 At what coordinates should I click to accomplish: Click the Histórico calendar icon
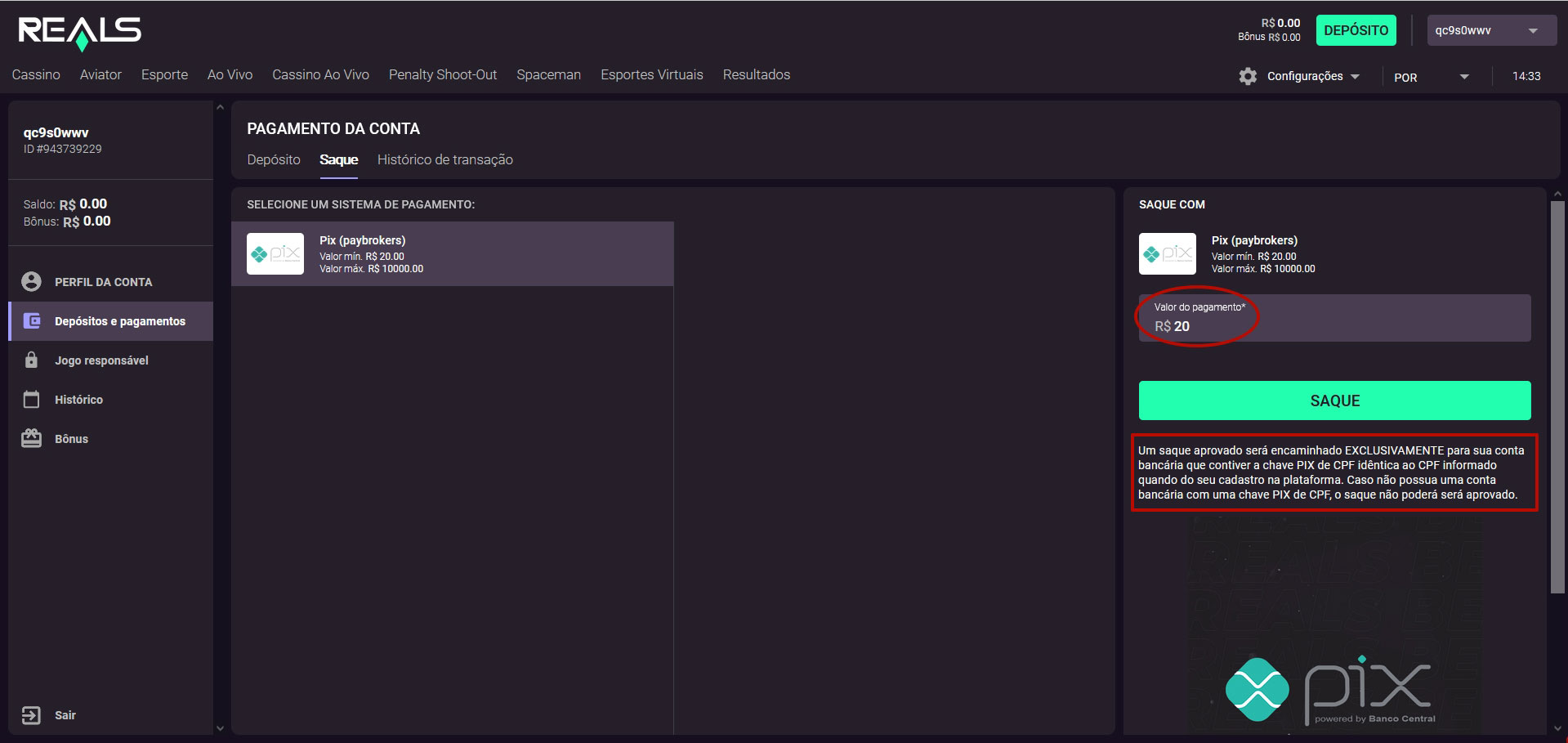pyautogui.click(x=31, y=399)
